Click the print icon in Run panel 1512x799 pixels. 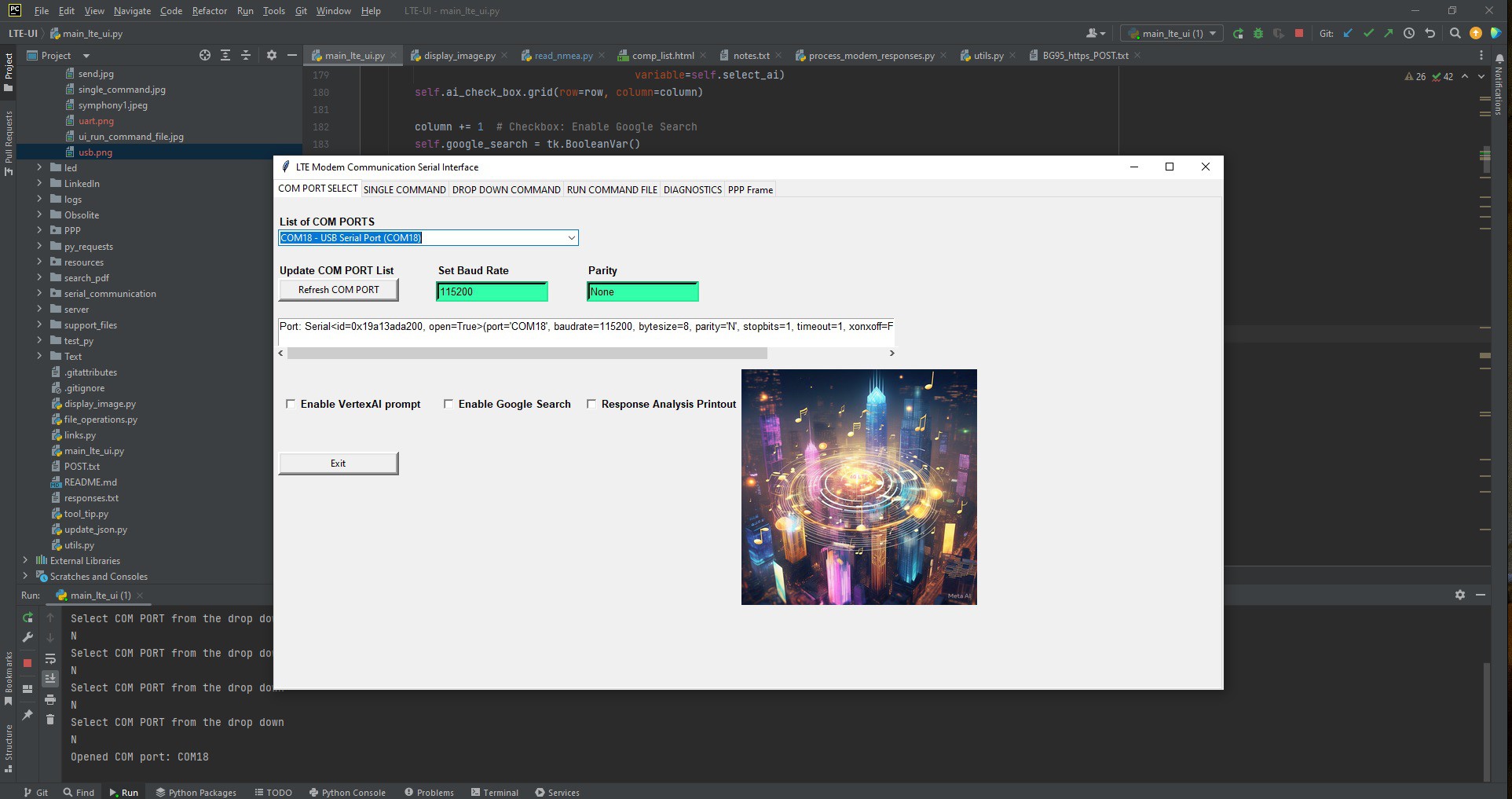click(x=50, y=699)
